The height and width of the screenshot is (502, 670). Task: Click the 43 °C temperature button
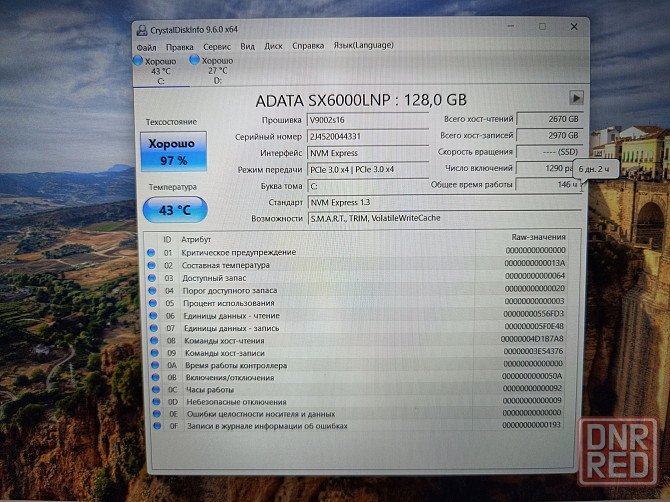175,210
